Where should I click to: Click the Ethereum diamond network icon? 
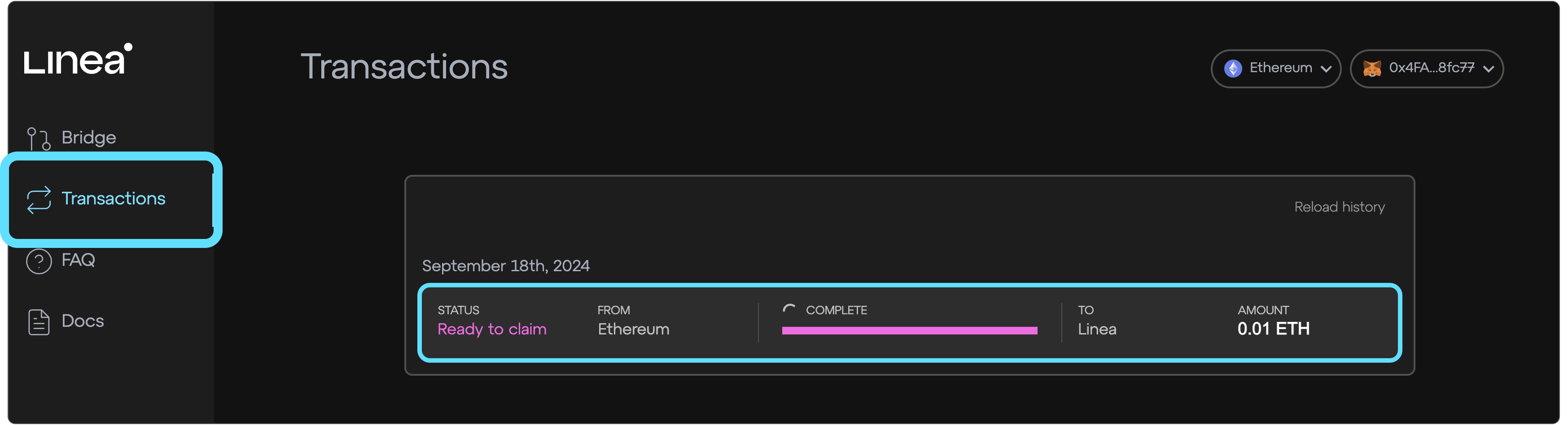[1233, 69]
